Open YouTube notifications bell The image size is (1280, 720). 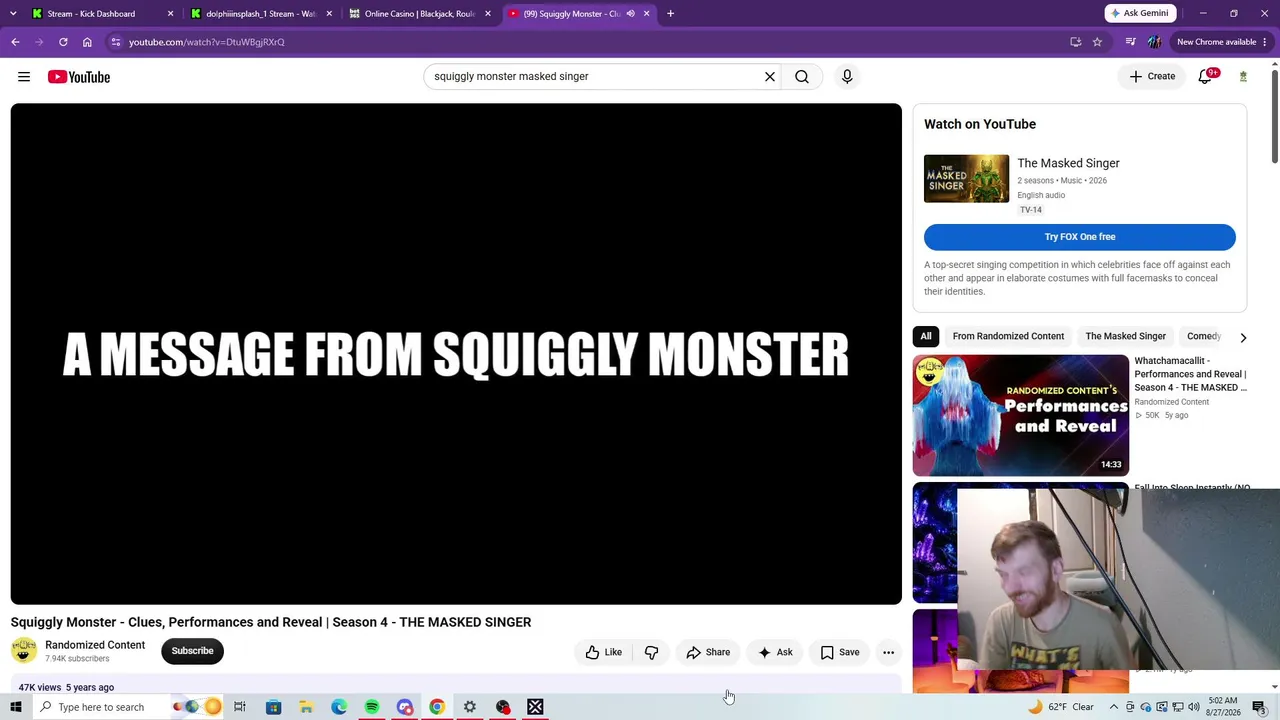click(1206, 76)
